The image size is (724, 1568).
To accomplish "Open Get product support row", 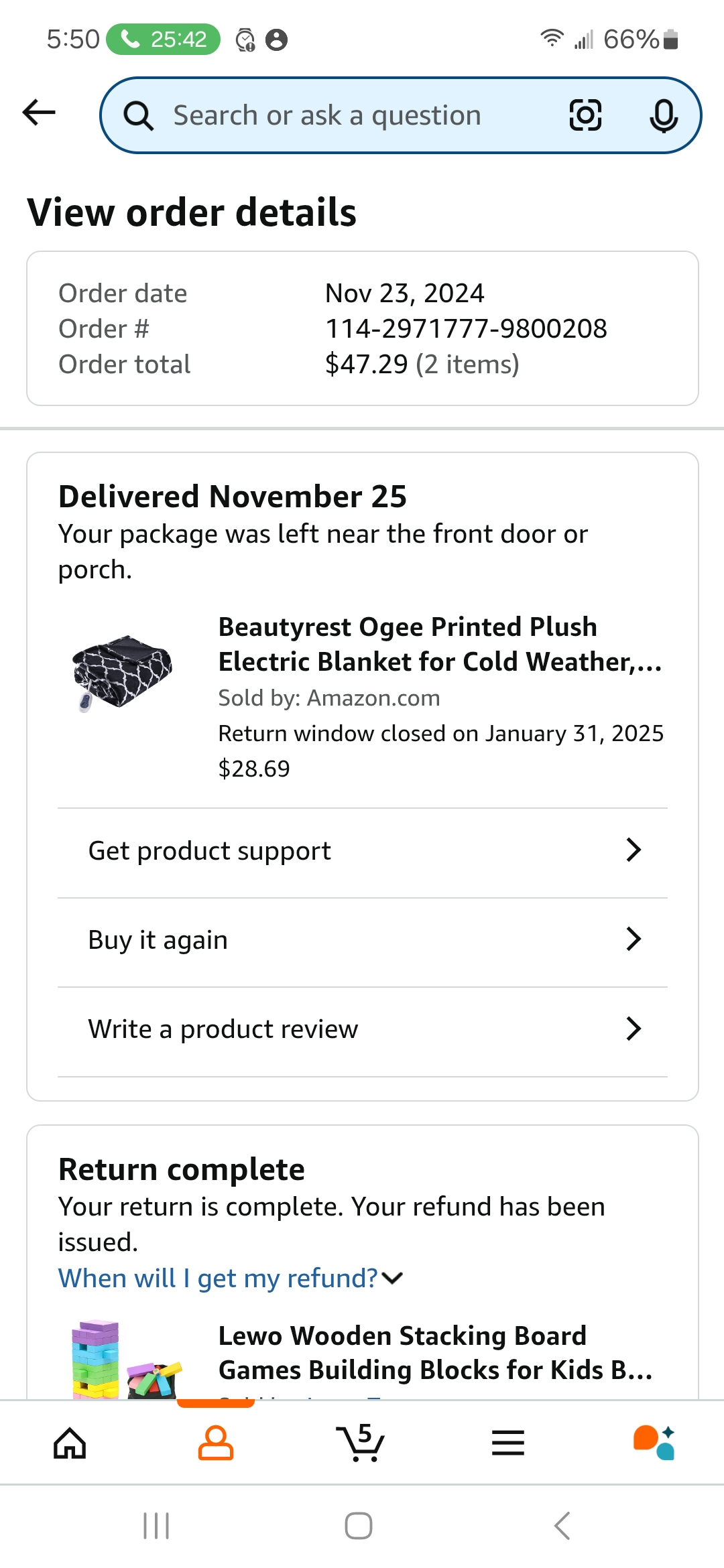I will coord(363,851).
